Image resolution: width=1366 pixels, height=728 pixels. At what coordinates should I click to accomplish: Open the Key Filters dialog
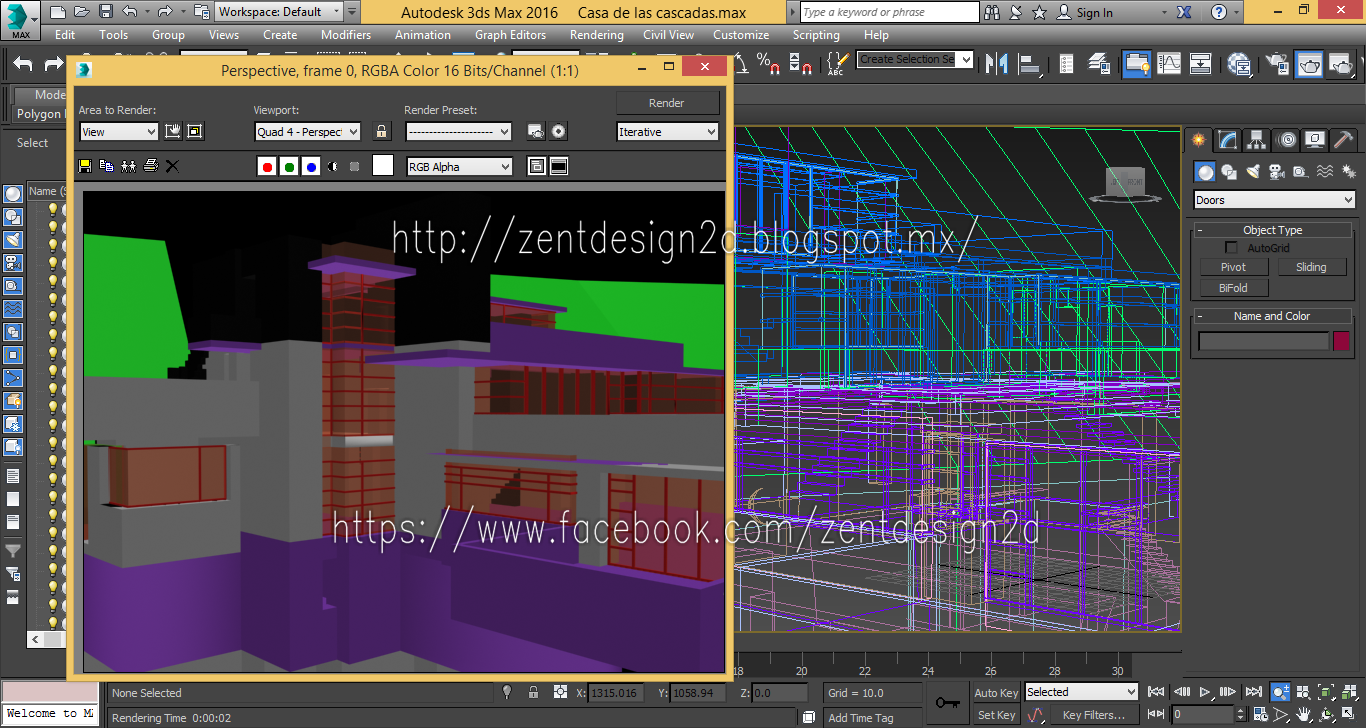(x=1094, y=715)
